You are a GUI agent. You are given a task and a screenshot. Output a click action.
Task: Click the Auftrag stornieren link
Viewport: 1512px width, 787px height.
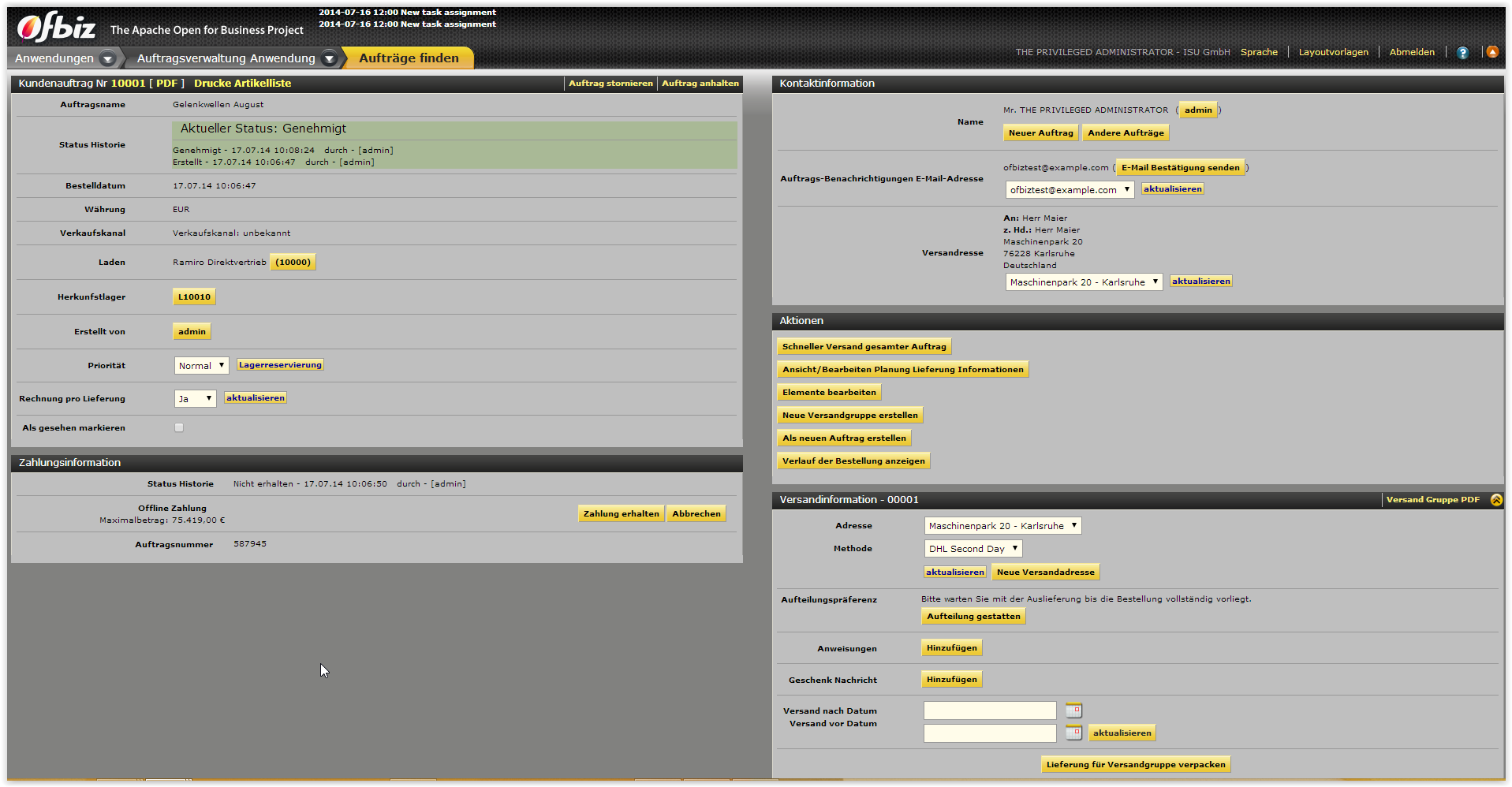coord(610,84)
